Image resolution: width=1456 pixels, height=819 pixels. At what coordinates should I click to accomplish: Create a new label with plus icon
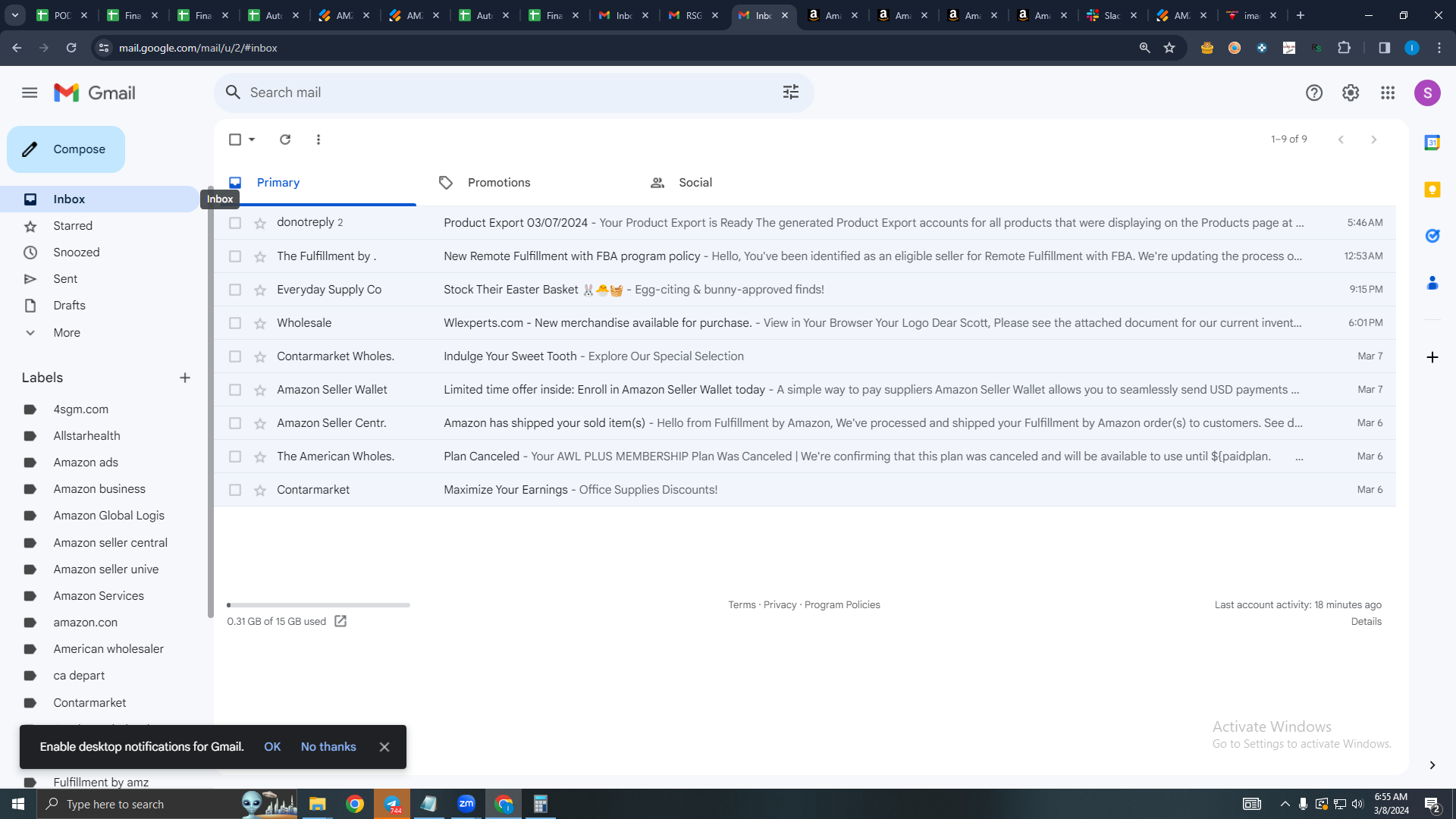coord(185,378)
